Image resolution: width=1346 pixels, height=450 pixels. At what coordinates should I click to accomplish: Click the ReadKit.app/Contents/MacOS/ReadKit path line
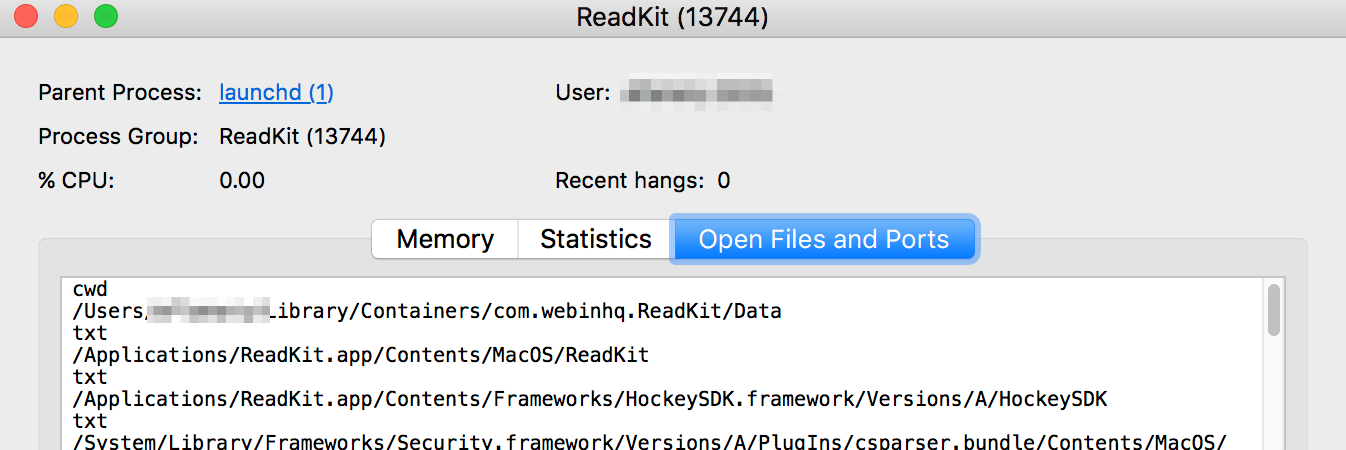[x=361, y=354]
